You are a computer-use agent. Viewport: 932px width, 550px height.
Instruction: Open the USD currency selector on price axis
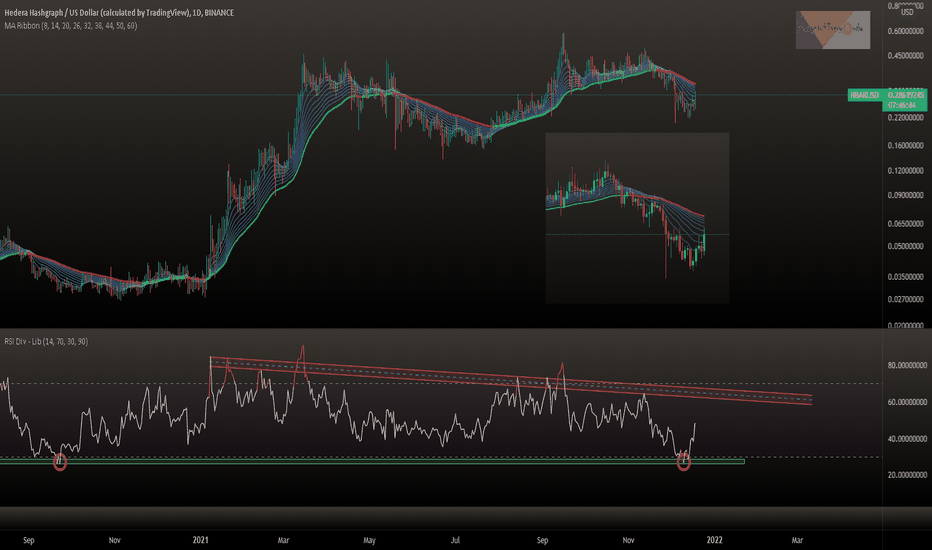point(907,12)
